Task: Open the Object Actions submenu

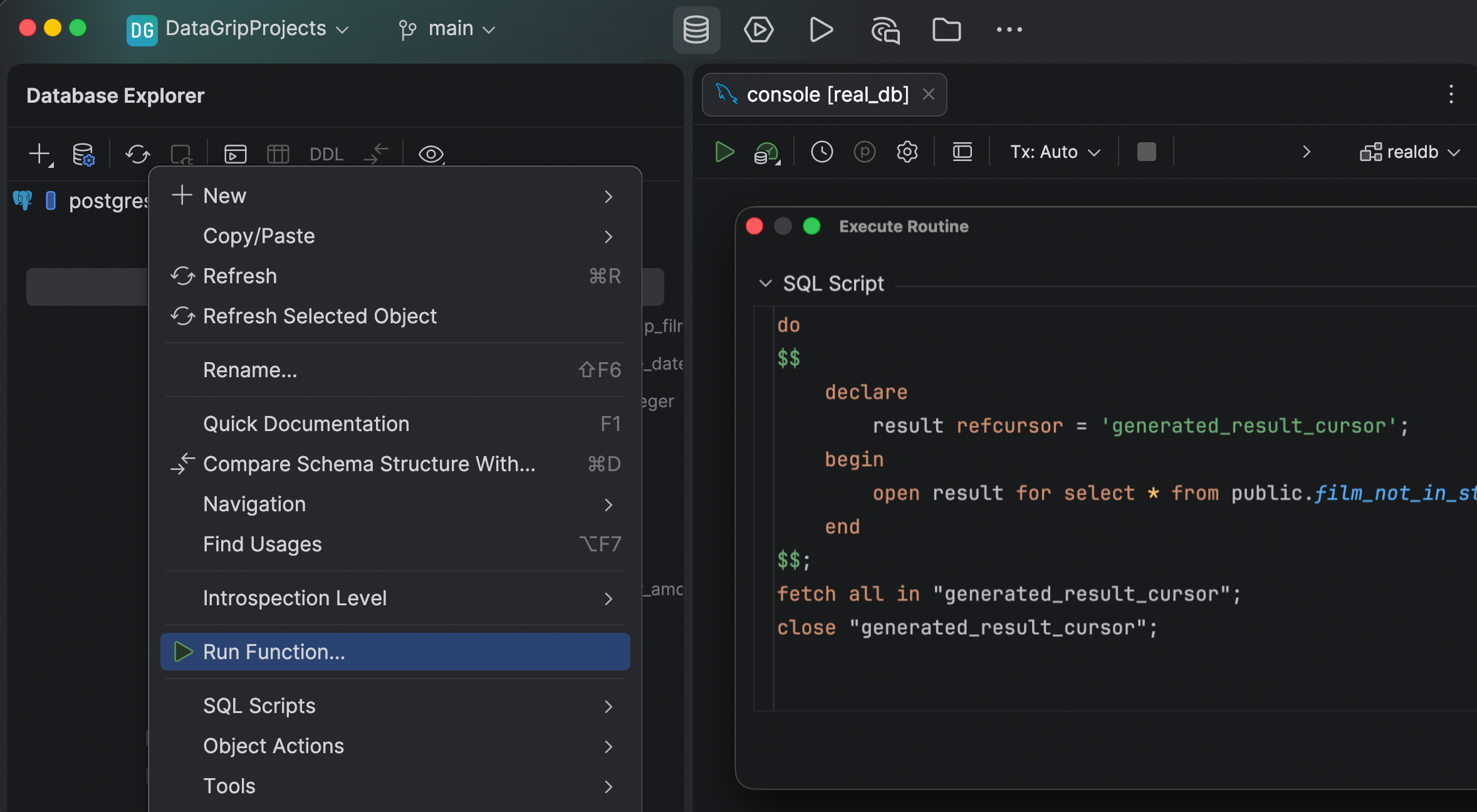Action: click(x=395, y=746)
